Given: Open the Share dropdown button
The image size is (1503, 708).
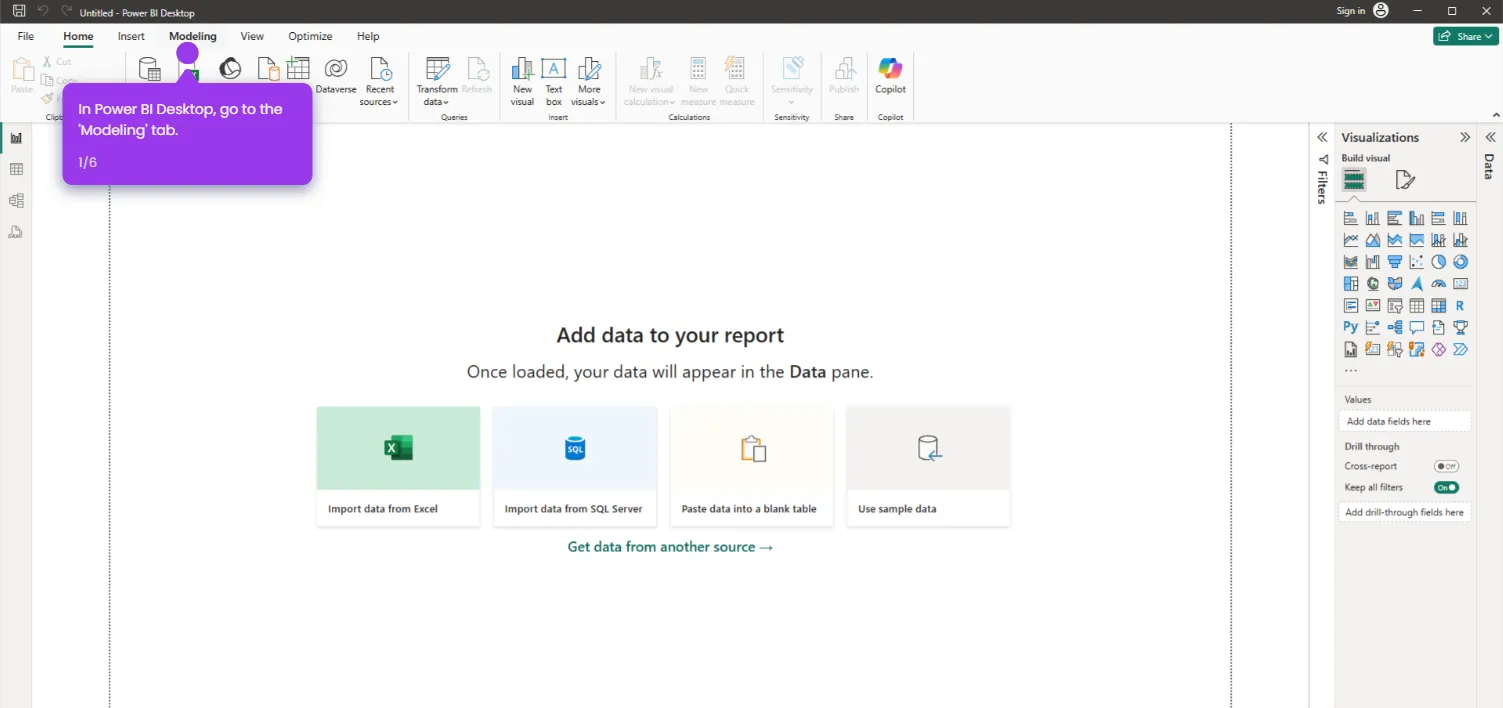Looking at the screenshot, I should [x=1466, y=36].
